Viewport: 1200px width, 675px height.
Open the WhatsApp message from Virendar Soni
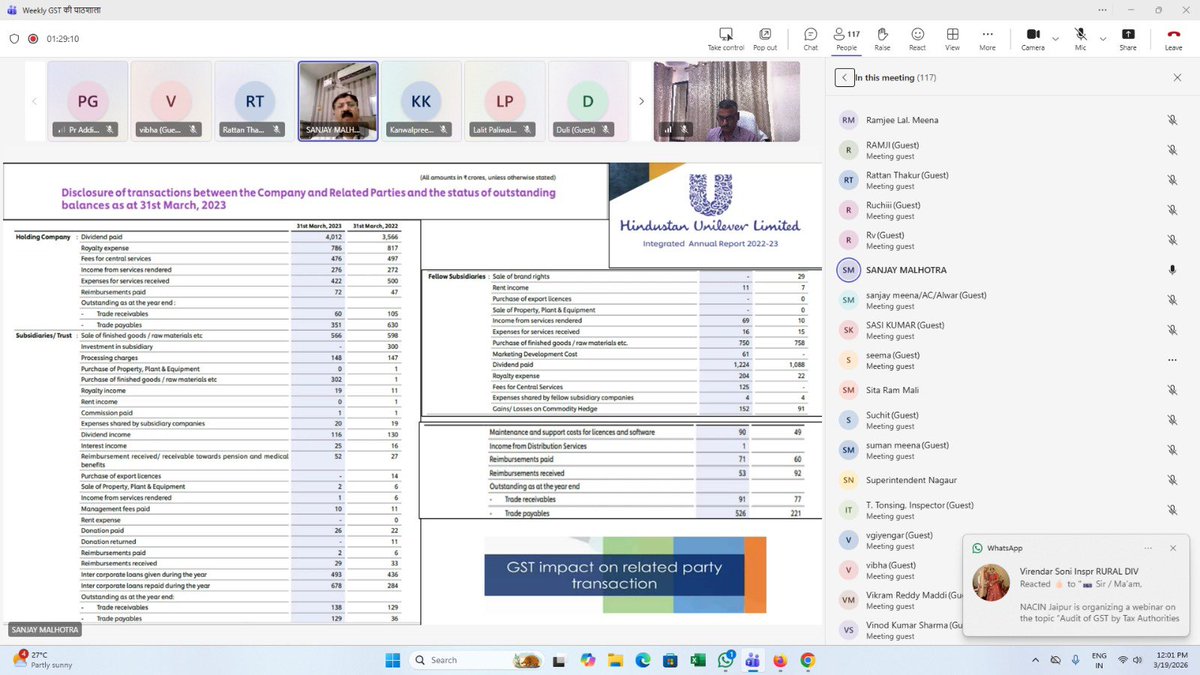[1078, 594]
